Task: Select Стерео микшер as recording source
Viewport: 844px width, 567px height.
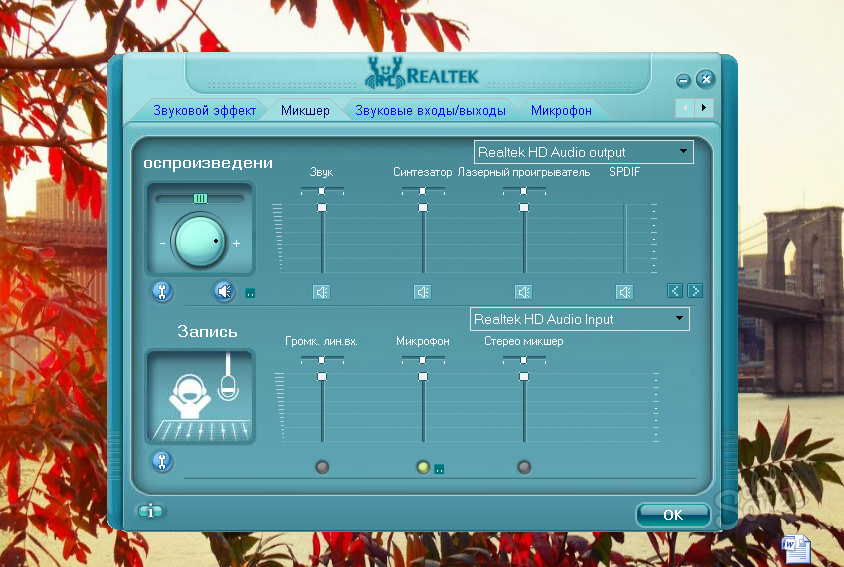Action: tap(523, 466)
